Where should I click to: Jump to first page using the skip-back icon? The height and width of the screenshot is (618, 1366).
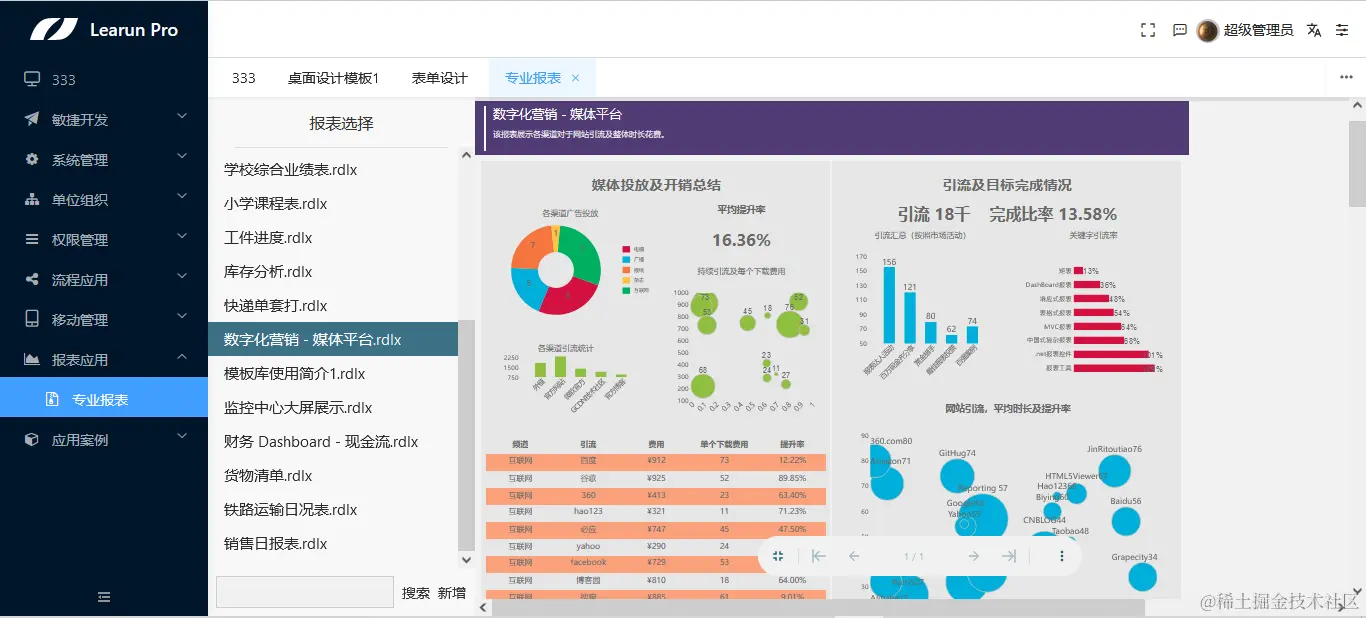coord(819,555)
